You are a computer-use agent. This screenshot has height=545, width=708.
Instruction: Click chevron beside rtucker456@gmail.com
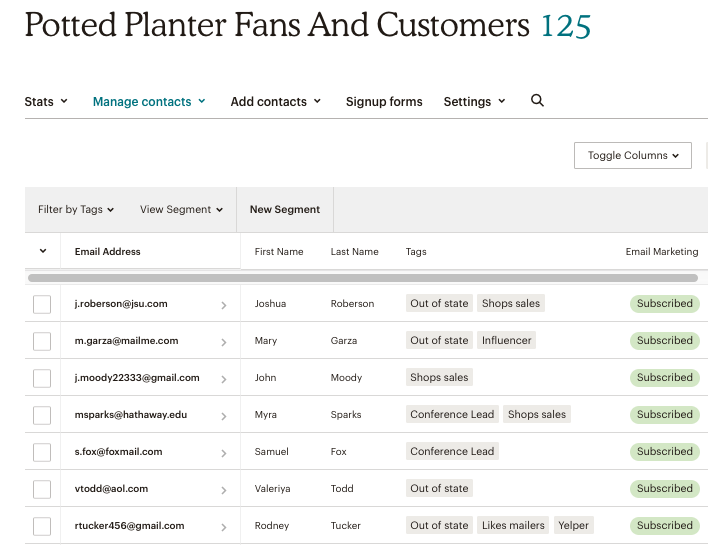coord(223,527)
